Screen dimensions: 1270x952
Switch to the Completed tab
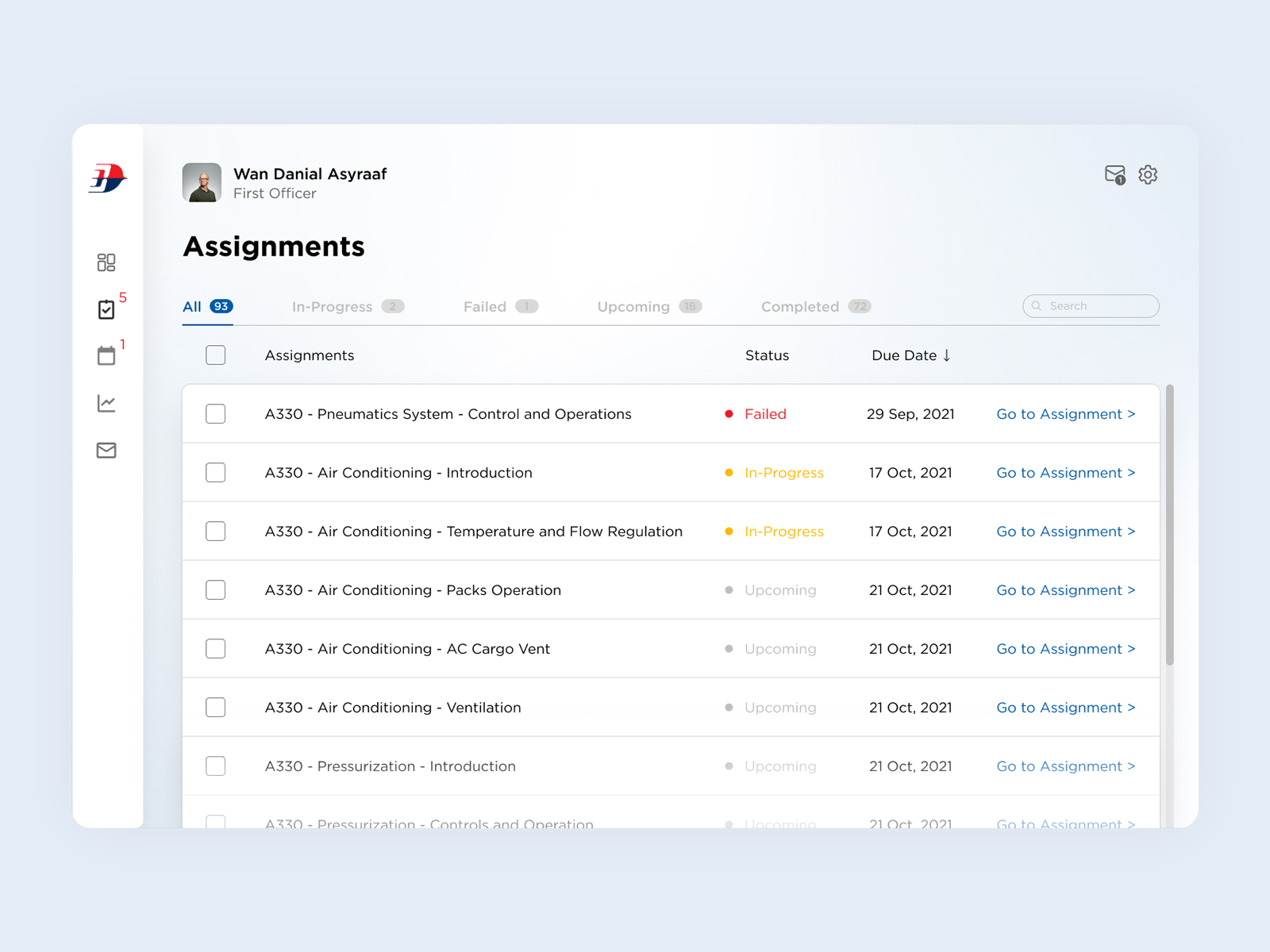tap(802, 306)
